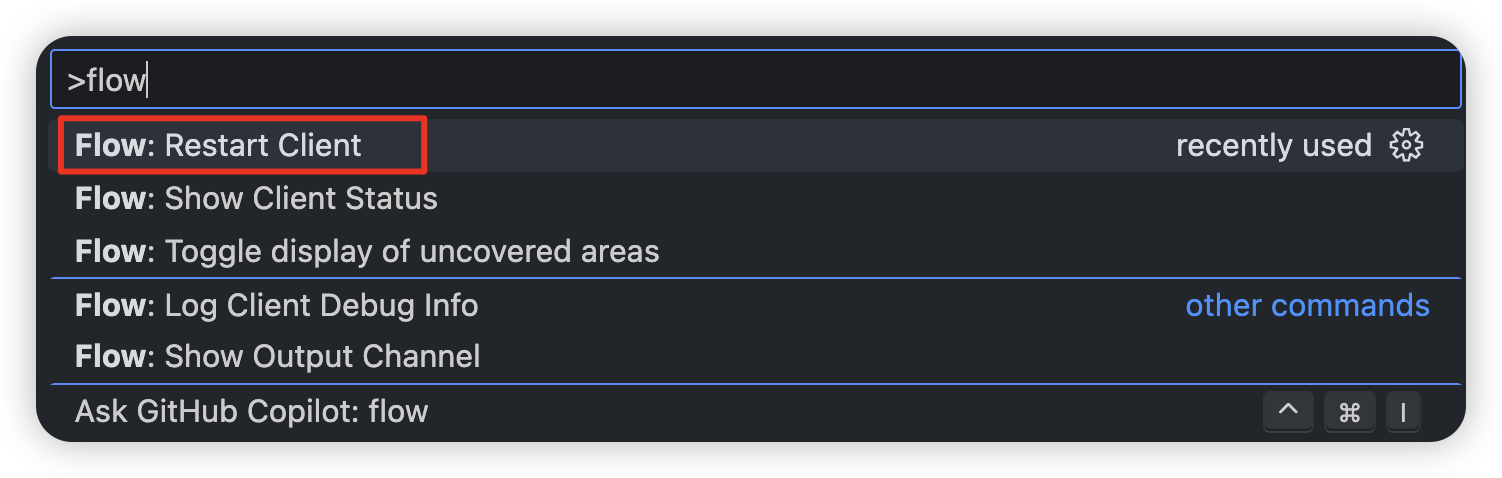Click the I keycap in Copilot shortcut
The width and height of the screenshot is (1502, 478).
1403,411
